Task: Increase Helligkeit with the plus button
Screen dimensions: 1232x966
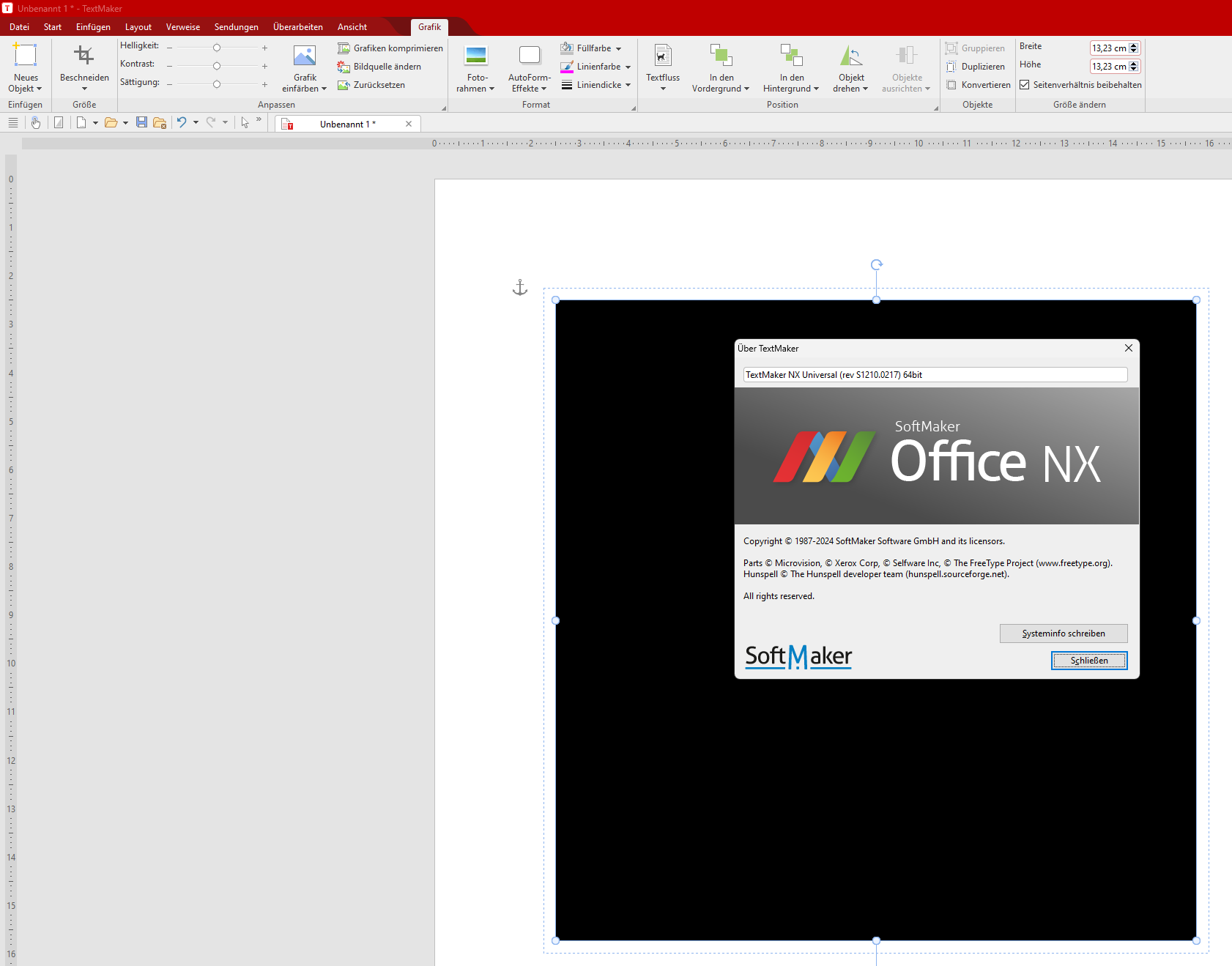Action: click(x=264, y=48)
